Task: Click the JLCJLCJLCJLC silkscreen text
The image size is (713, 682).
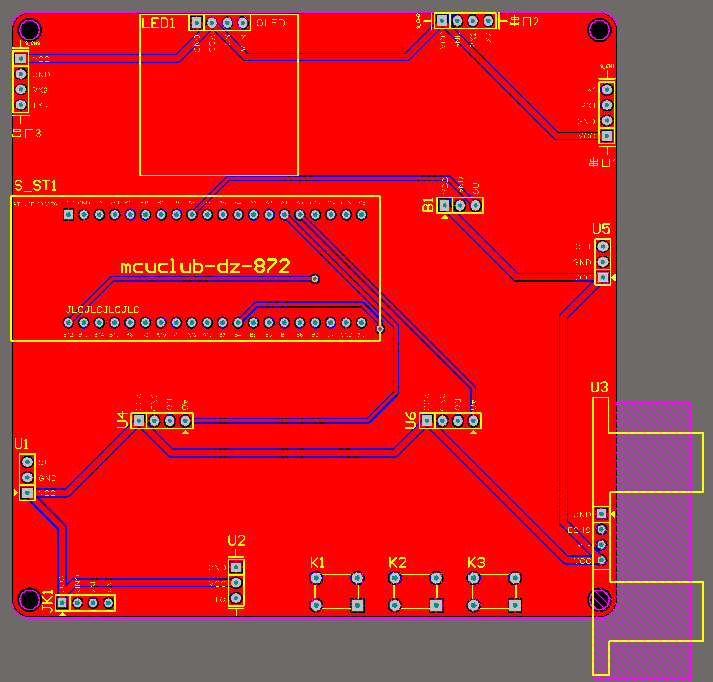Action: [102, 310]
